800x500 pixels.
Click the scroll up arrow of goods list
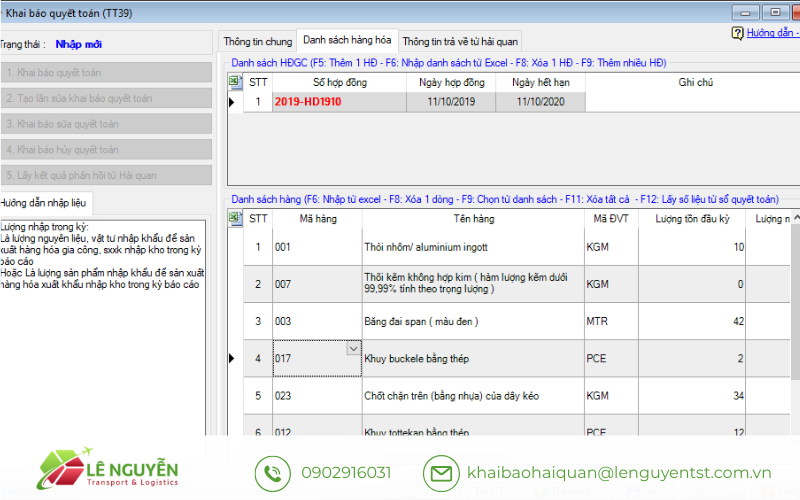point(795,217)
